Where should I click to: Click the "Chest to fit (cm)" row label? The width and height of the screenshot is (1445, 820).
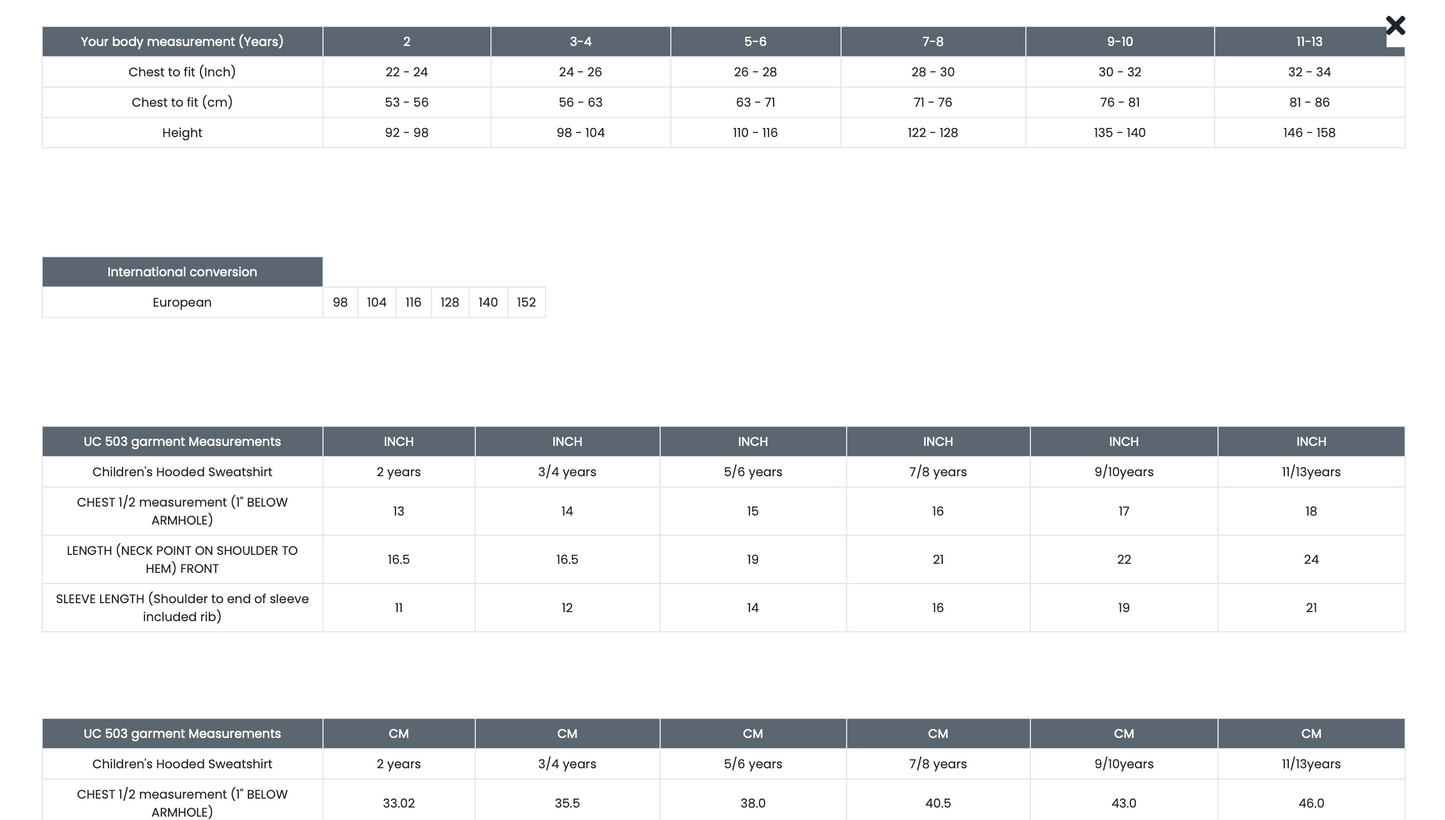(x=182, y=102)
